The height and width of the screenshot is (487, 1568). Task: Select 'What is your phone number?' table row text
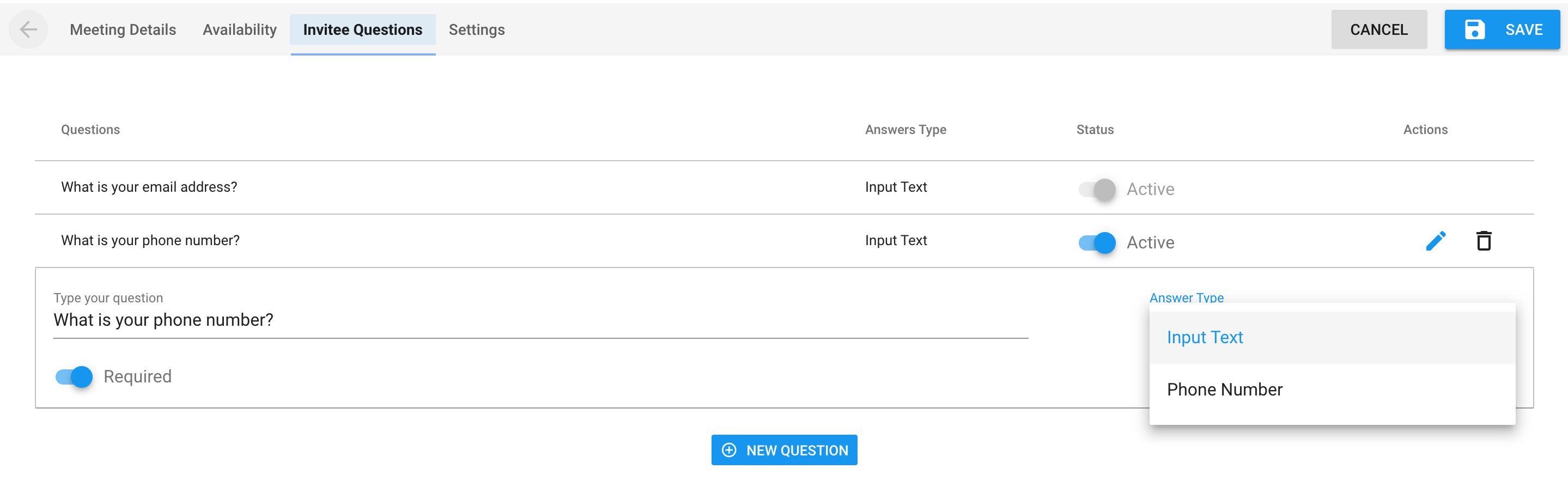point(150,240)
